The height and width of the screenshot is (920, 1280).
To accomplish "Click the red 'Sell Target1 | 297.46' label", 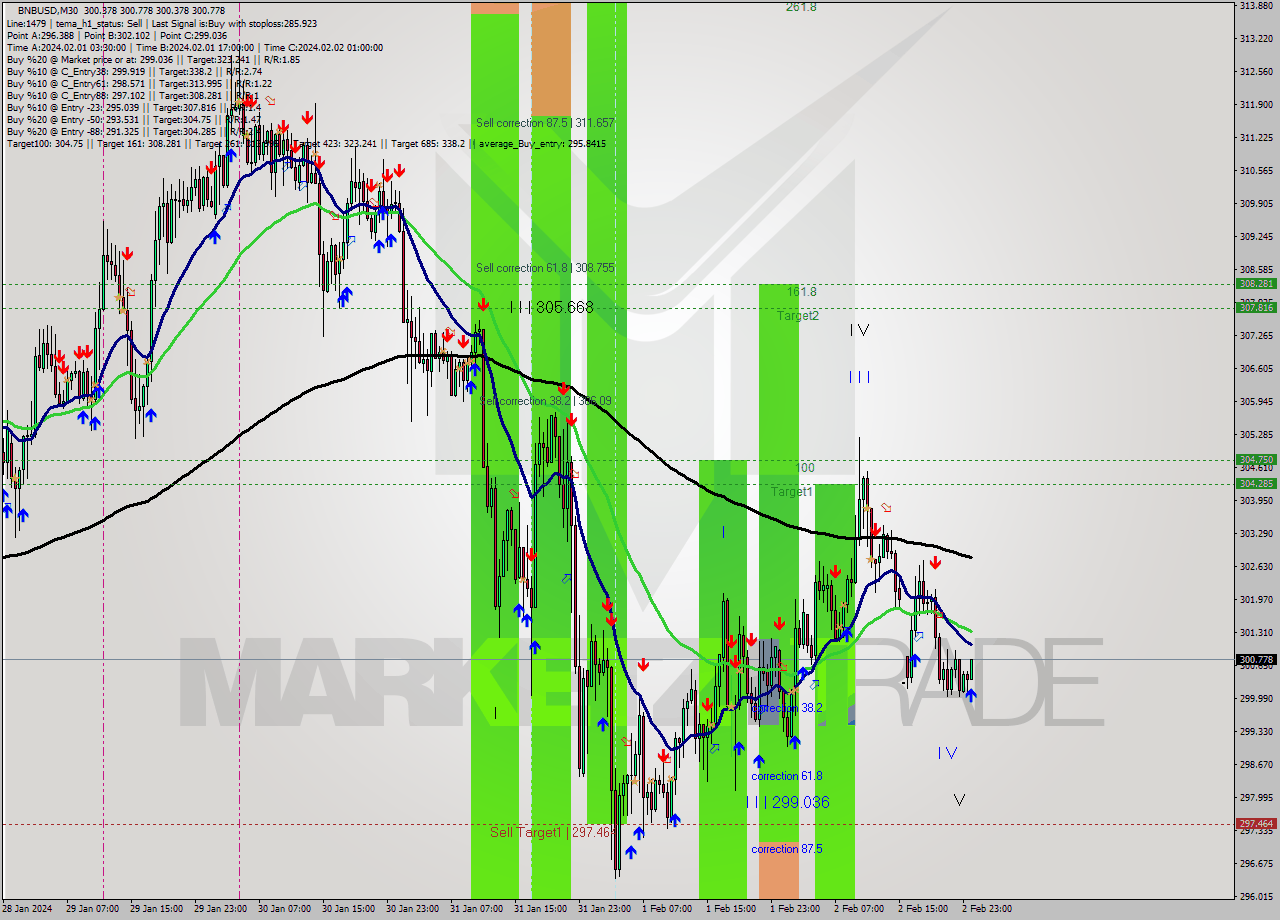I will (x=550, y=832).
